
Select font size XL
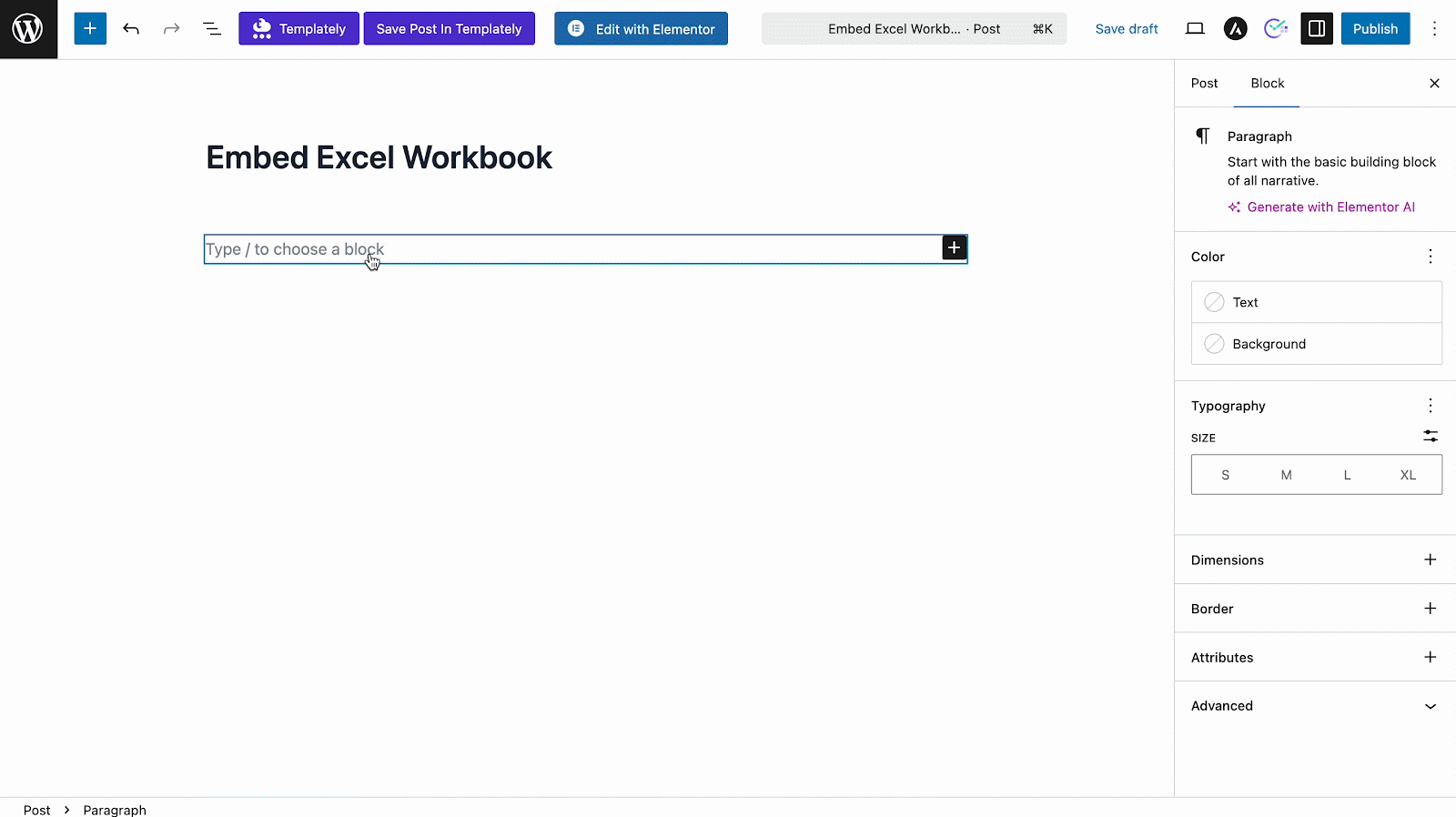pos(1408,475)
